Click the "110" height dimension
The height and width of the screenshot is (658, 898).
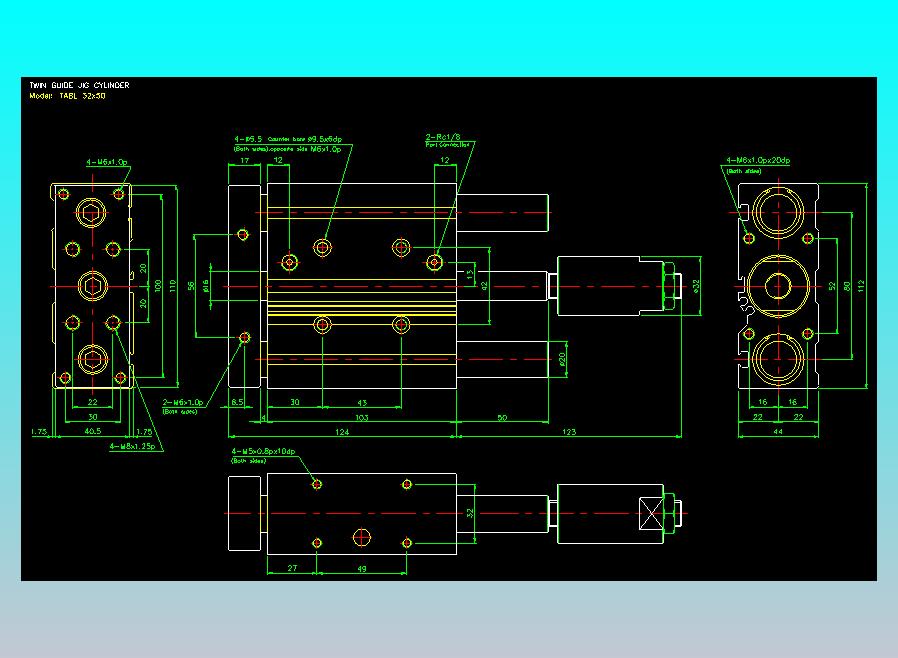(172, 286)
